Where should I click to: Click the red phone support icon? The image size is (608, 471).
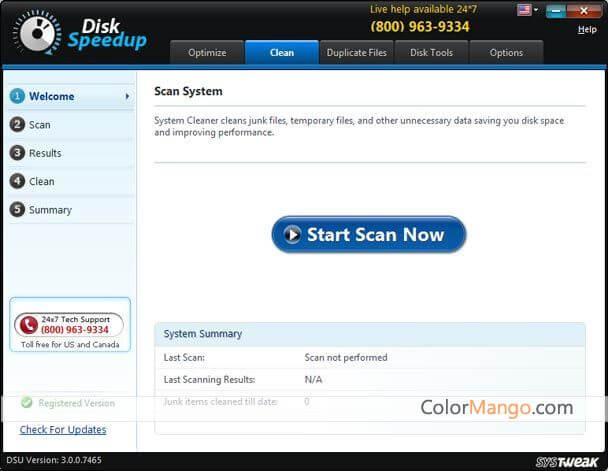point(26,325)
